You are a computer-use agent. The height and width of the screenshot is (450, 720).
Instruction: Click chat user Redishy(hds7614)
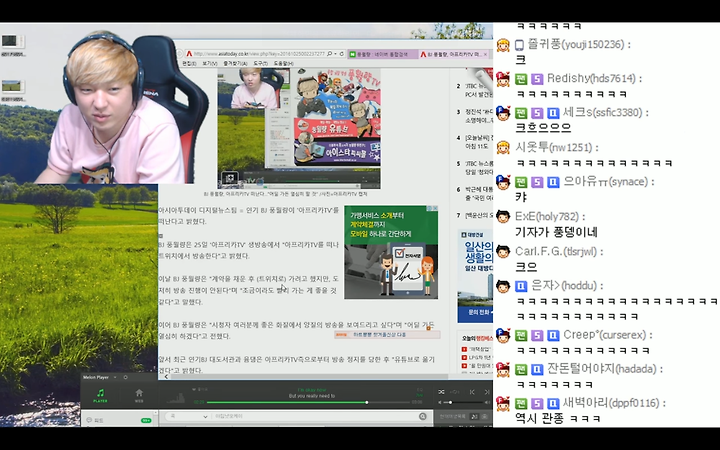click(x=591, y=79)
